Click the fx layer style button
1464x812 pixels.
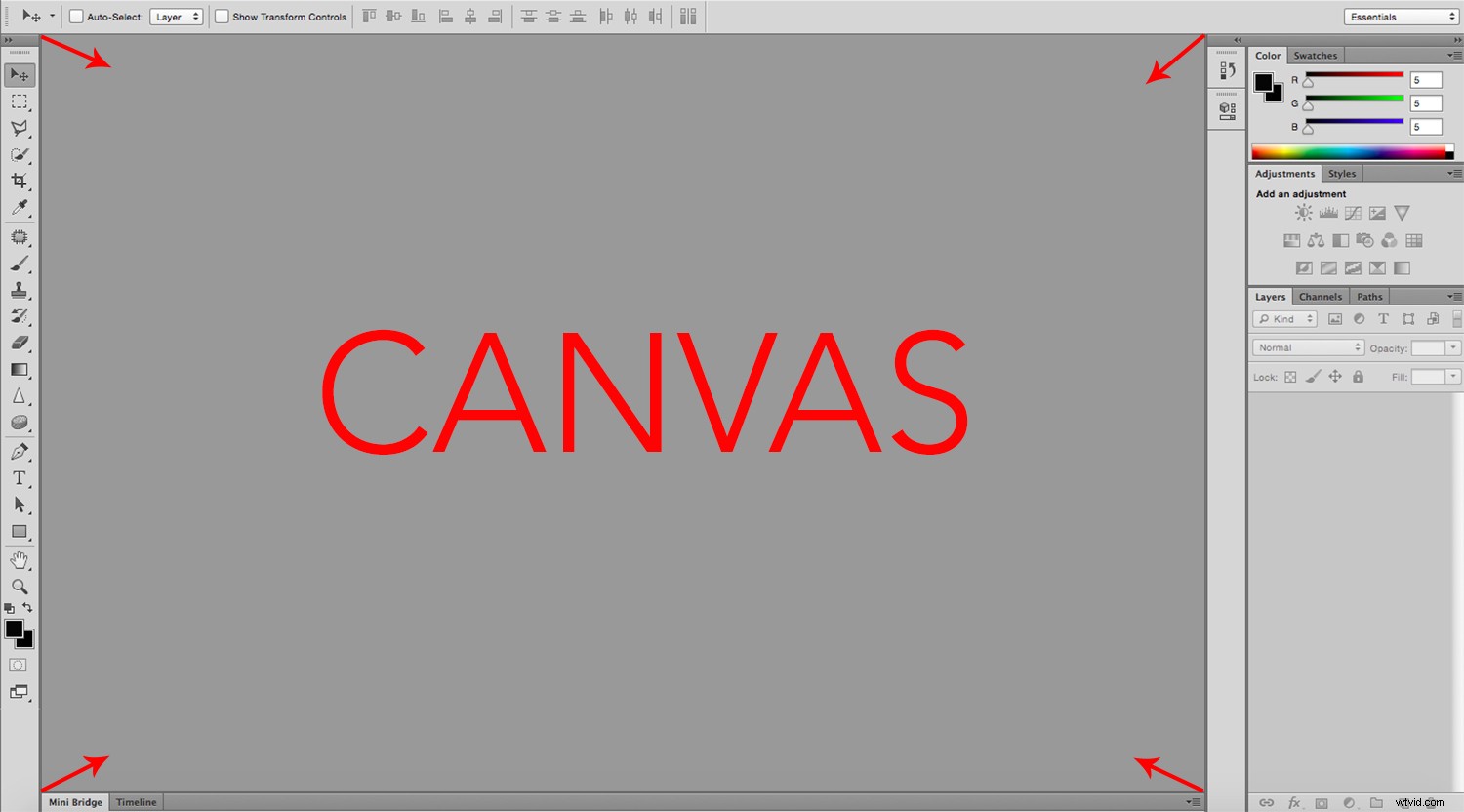pyautogui.click(x=1294, y=803)
